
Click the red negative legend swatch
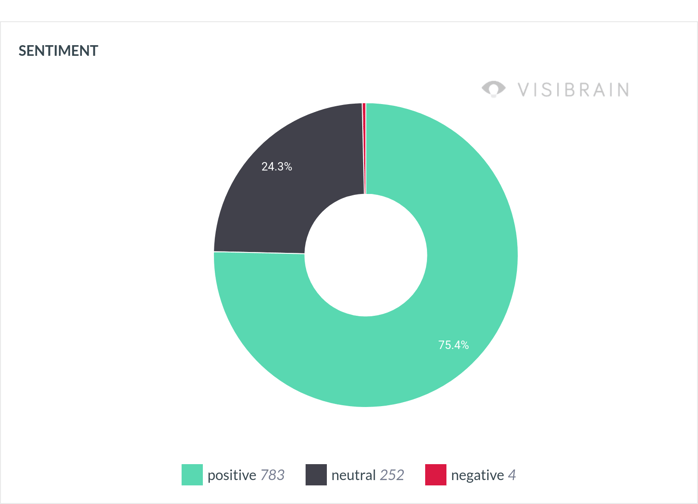(x=436, y=475)
